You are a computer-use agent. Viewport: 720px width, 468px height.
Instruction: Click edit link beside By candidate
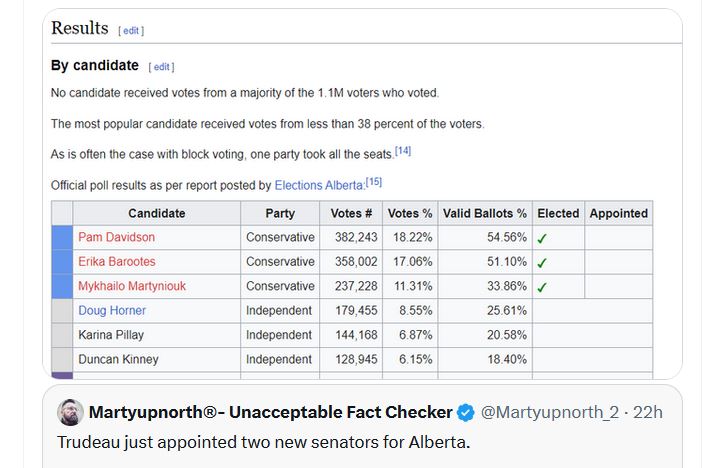click(162, 67)
